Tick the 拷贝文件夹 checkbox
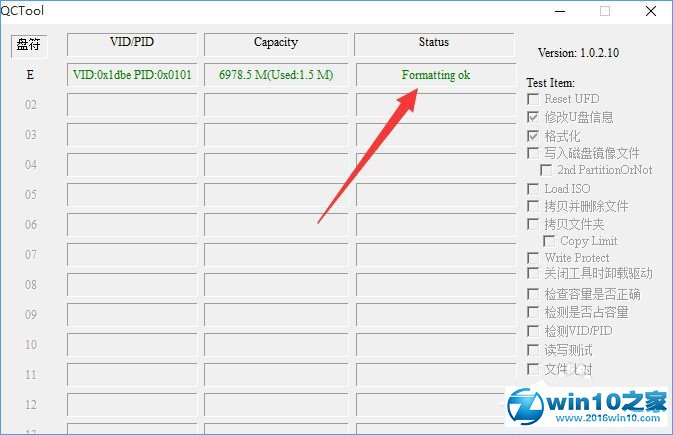Viewport: 673px width, 435px height. [533, 224]
